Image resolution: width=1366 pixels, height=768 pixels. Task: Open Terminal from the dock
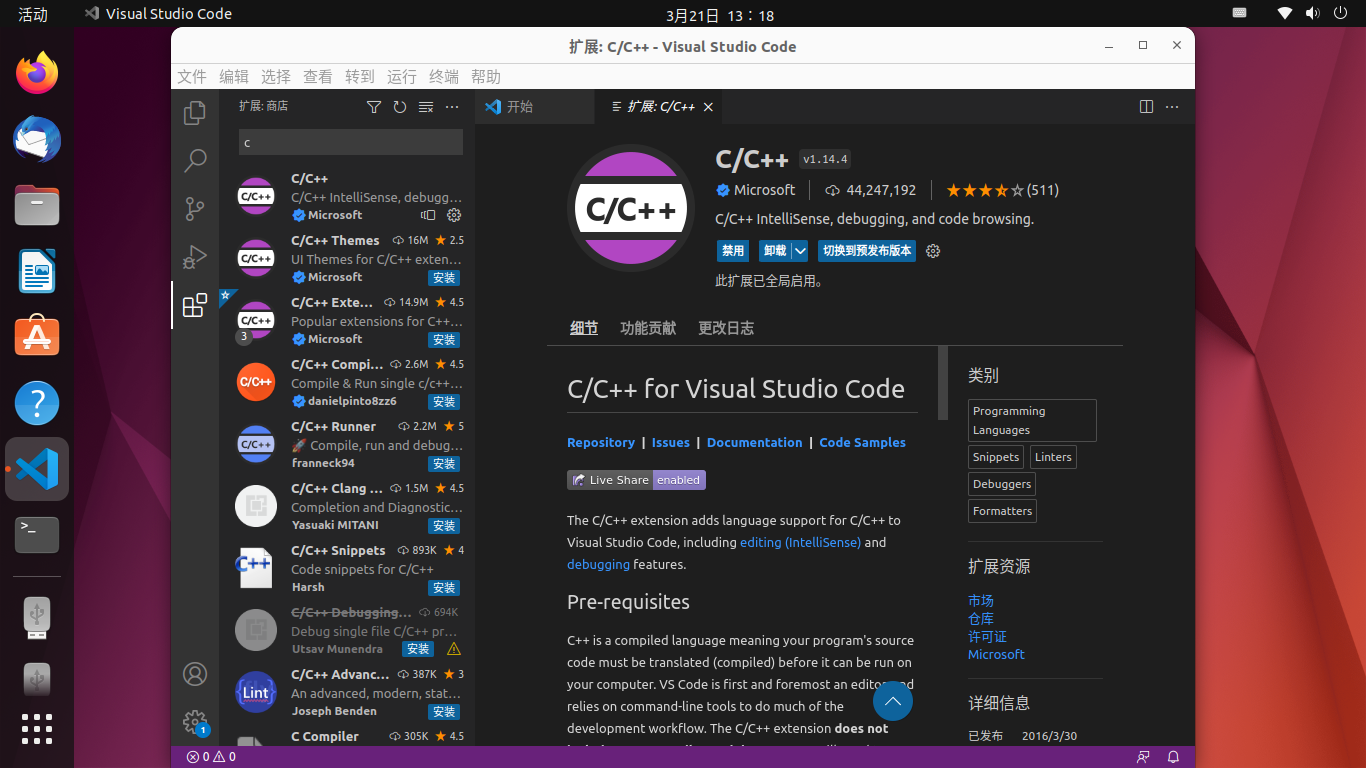pyautogui.click(x=37, y=535)
